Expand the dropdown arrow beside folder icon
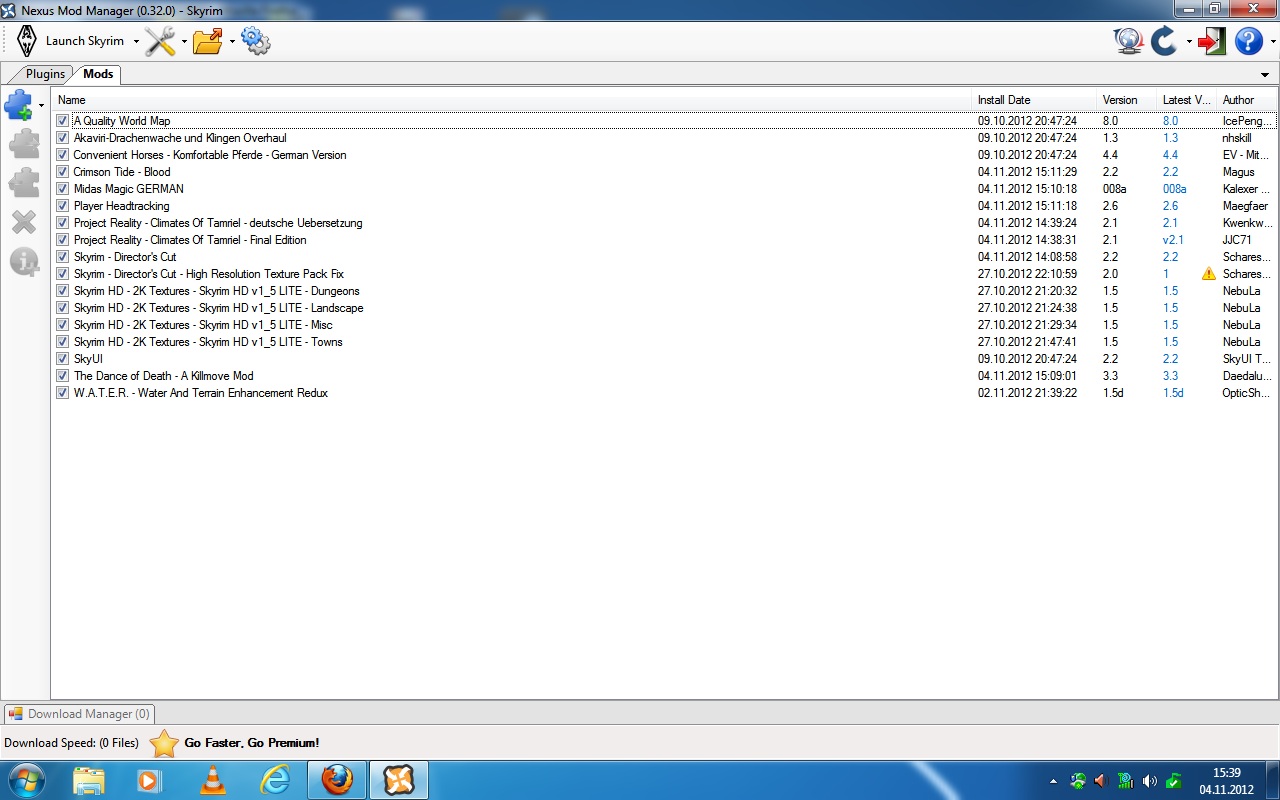 click(232, 42)
